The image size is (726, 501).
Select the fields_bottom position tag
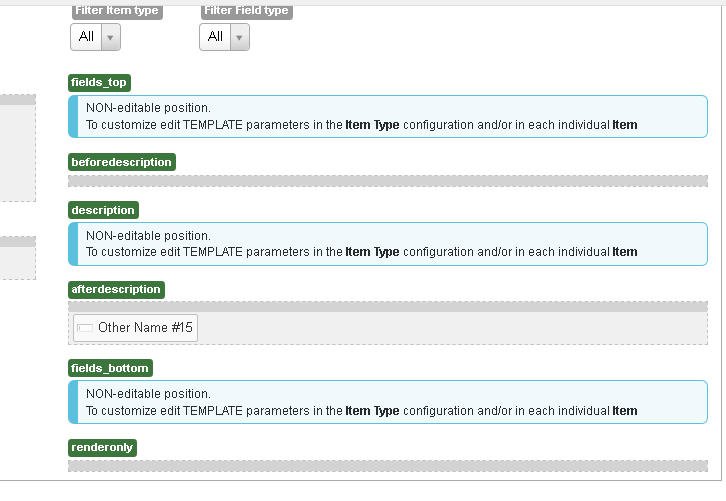click(110, 368)
